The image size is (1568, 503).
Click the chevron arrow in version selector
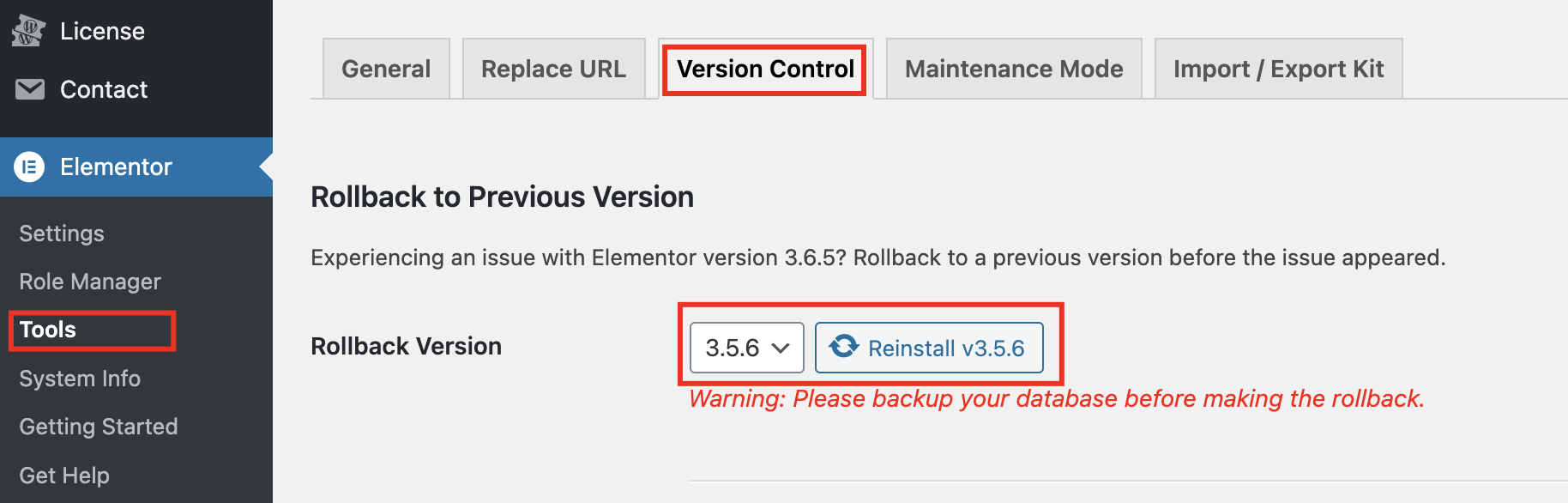(x=780, y=348)
